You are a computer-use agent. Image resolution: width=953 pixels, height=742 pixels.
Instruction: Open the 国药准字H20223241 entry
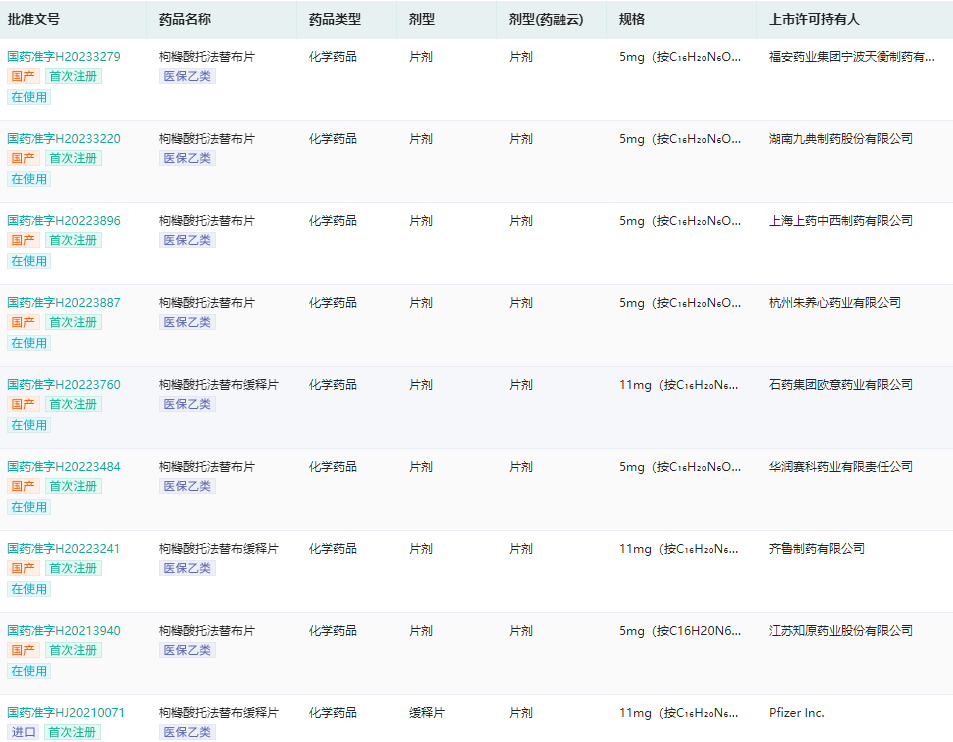pos(64,549)
